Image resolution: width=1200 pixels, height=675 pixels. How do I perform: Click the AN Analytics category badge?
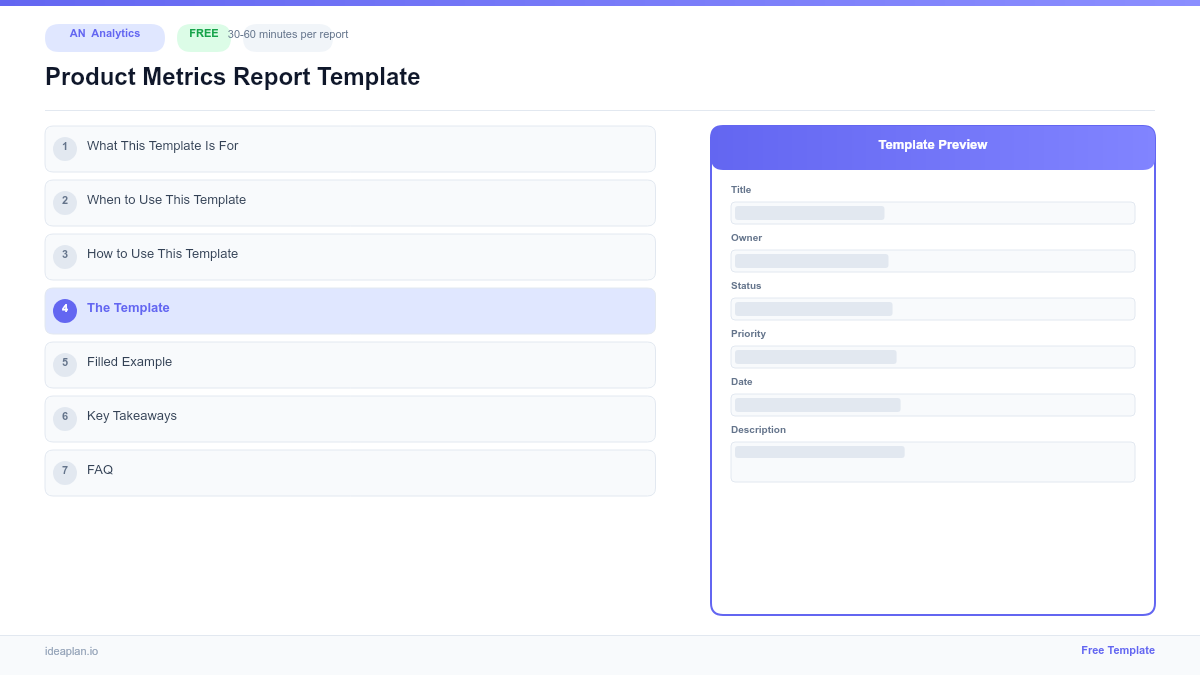(x=105, y=37)
